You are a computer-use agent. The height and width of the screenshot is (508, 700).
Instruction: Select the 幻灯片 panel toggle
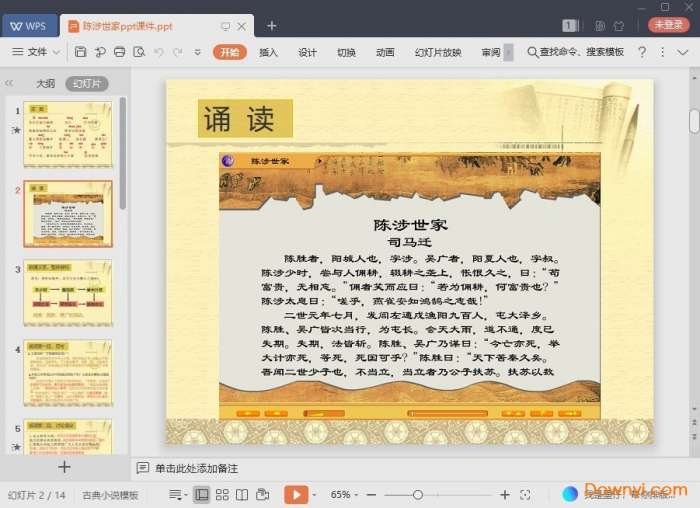(x=86, y=84)
